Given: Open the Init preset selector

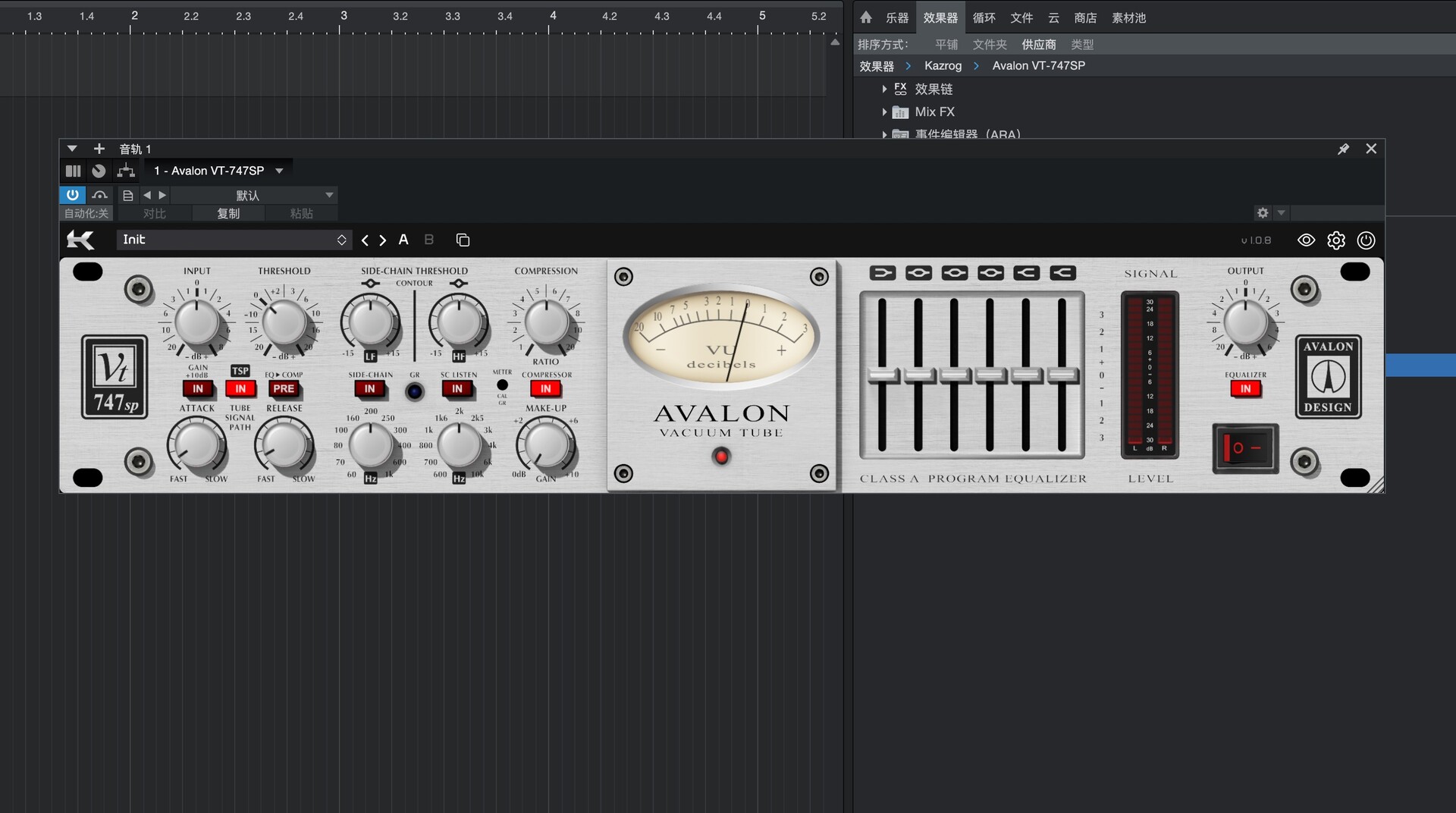Looking at the screenshot, I should click(x=234, y=240).
